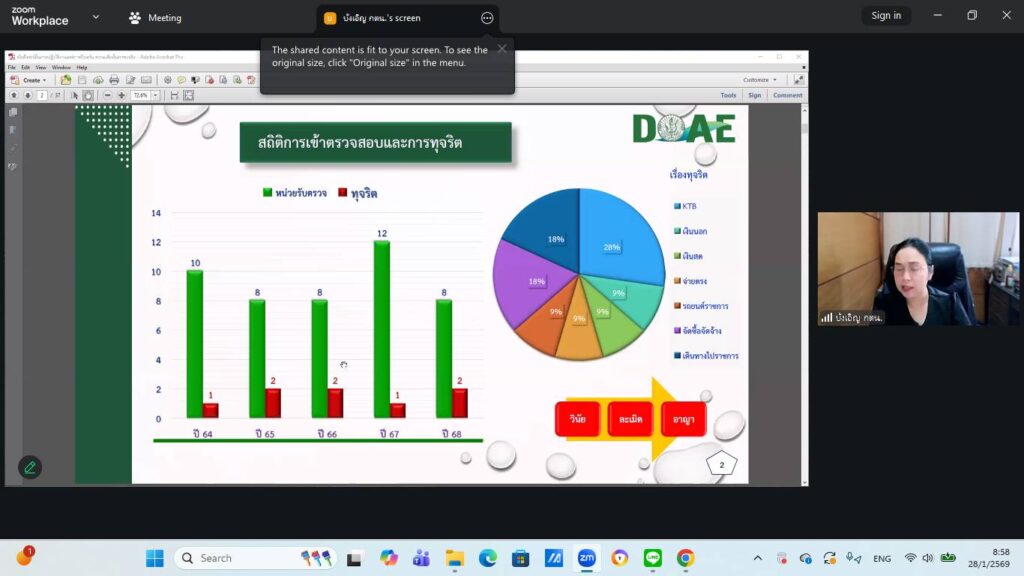Click the red อาญา button on the slide
Viewport: 1024px width, 576px height.
pyautogui.click(x=684, y=419)
